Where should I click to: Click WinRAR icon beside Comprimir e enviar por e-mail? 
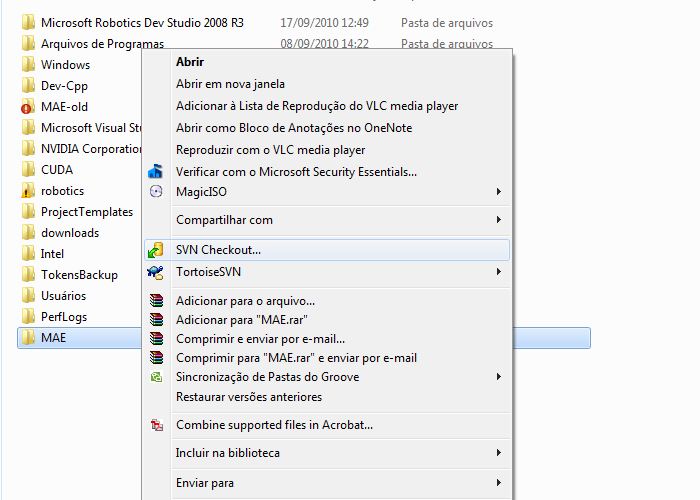[x=156, y=339]
